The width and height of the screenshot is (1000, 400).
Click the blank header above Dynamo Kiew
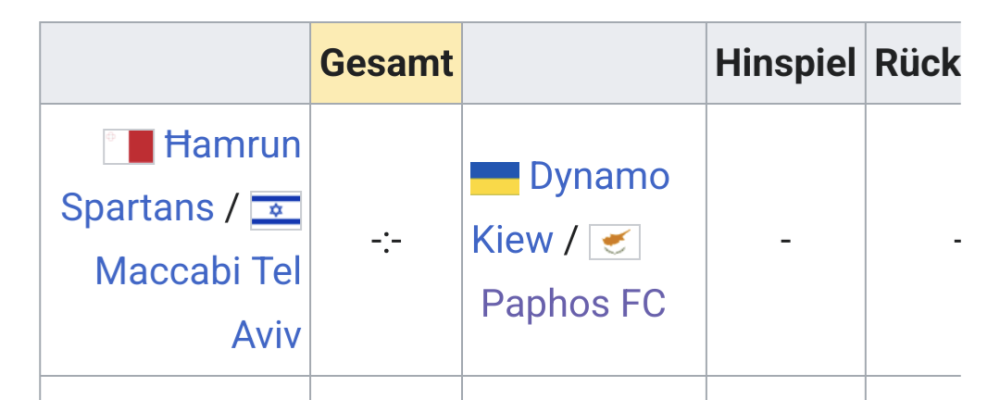click(x=584, y=64)
